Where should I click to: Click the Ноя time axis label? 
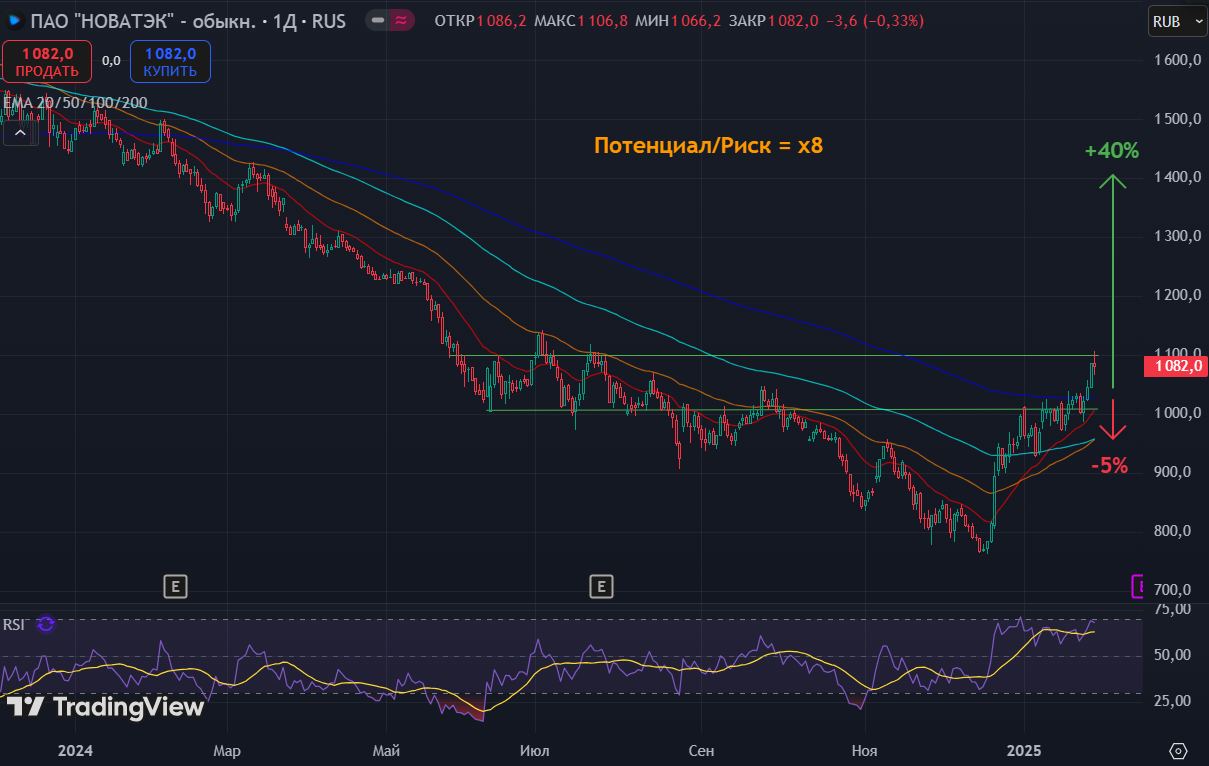pos(864,750)
